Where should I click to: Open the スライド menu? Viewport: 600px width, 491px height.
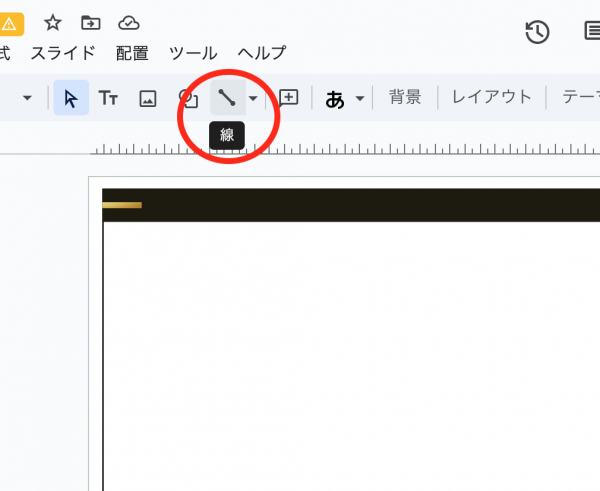63,53
